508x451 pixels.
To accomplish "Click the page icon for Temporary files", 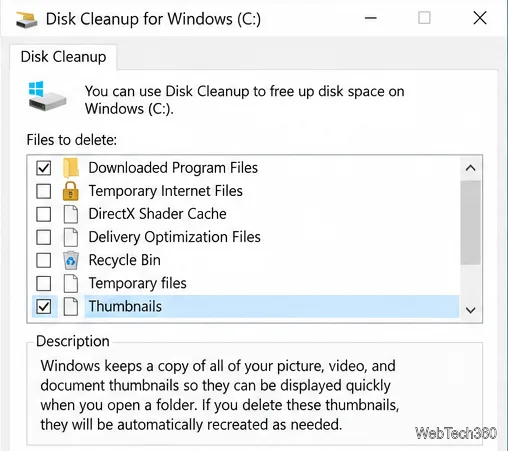I will click(71, 283).
